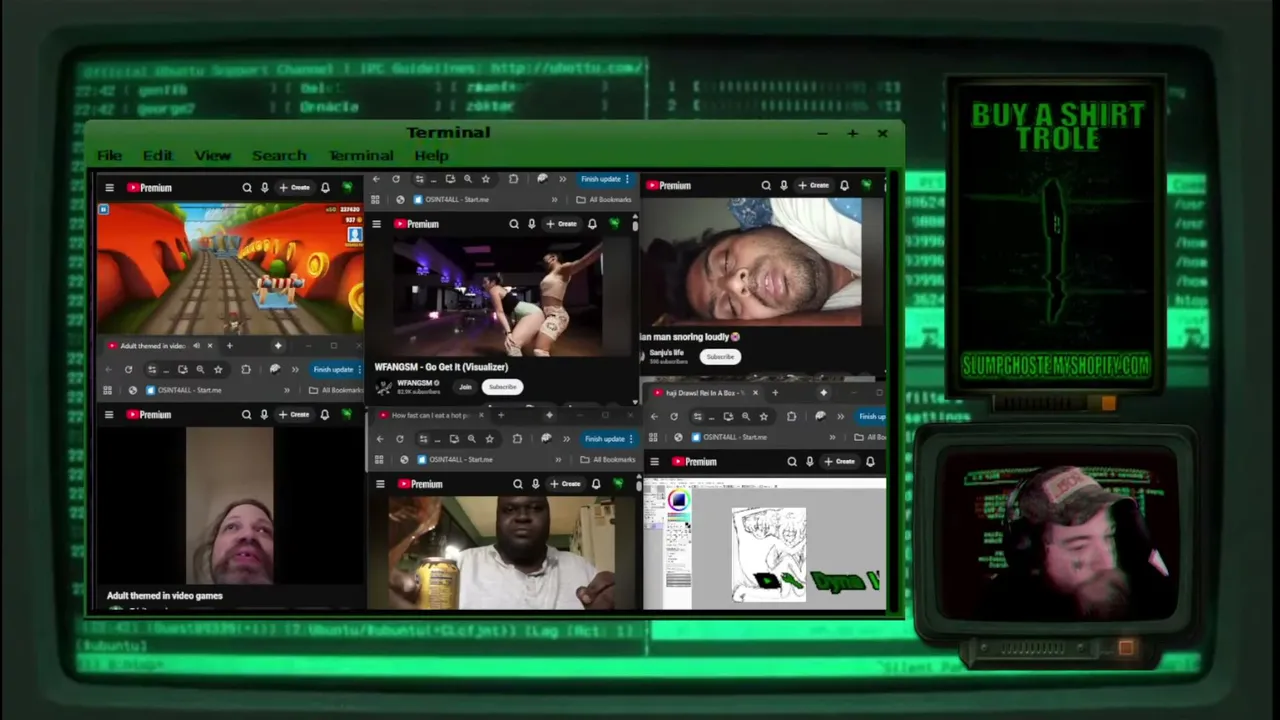This screenshot has width=1280, height=720.
Task: Bookmark the WFANGSM page with star icon
Action: (x=485, y=179)
